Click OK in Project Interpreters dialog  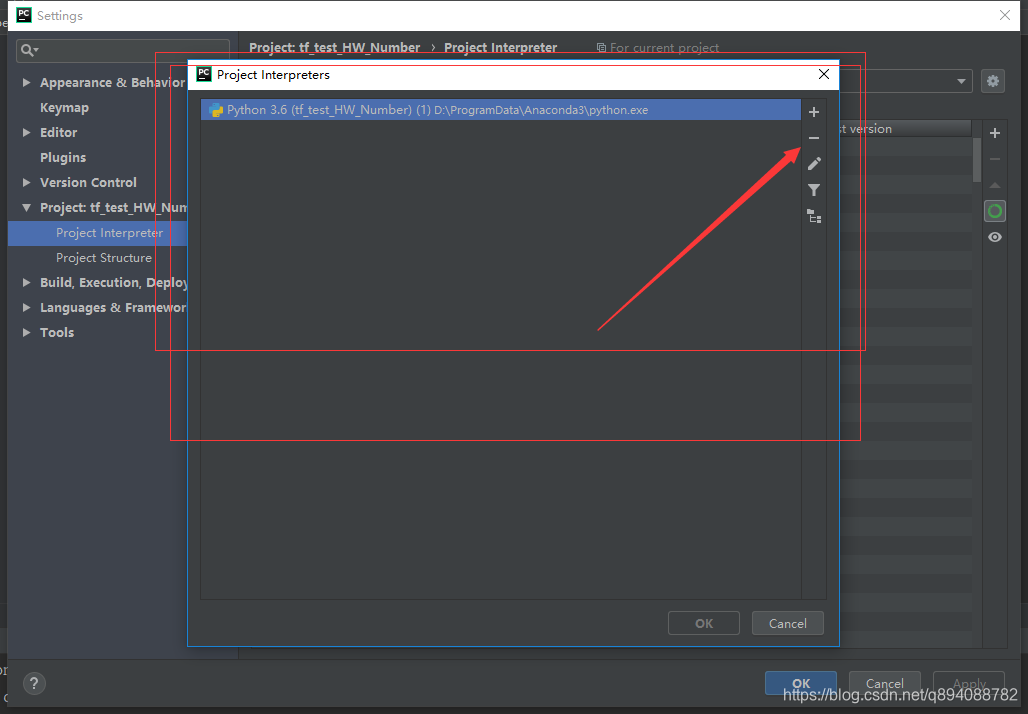[703, 624]
